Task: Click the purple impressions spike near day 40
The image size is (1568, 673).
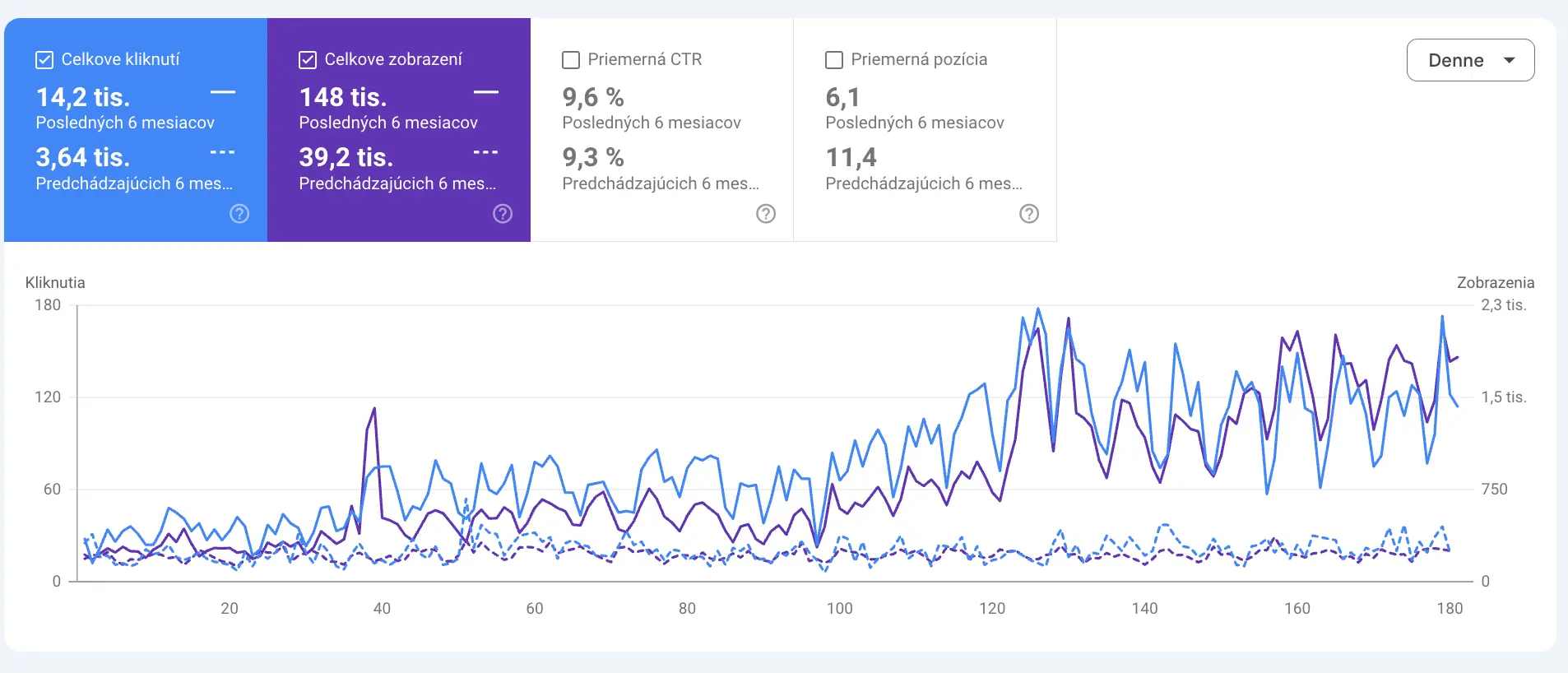Action: click(374, 409)
